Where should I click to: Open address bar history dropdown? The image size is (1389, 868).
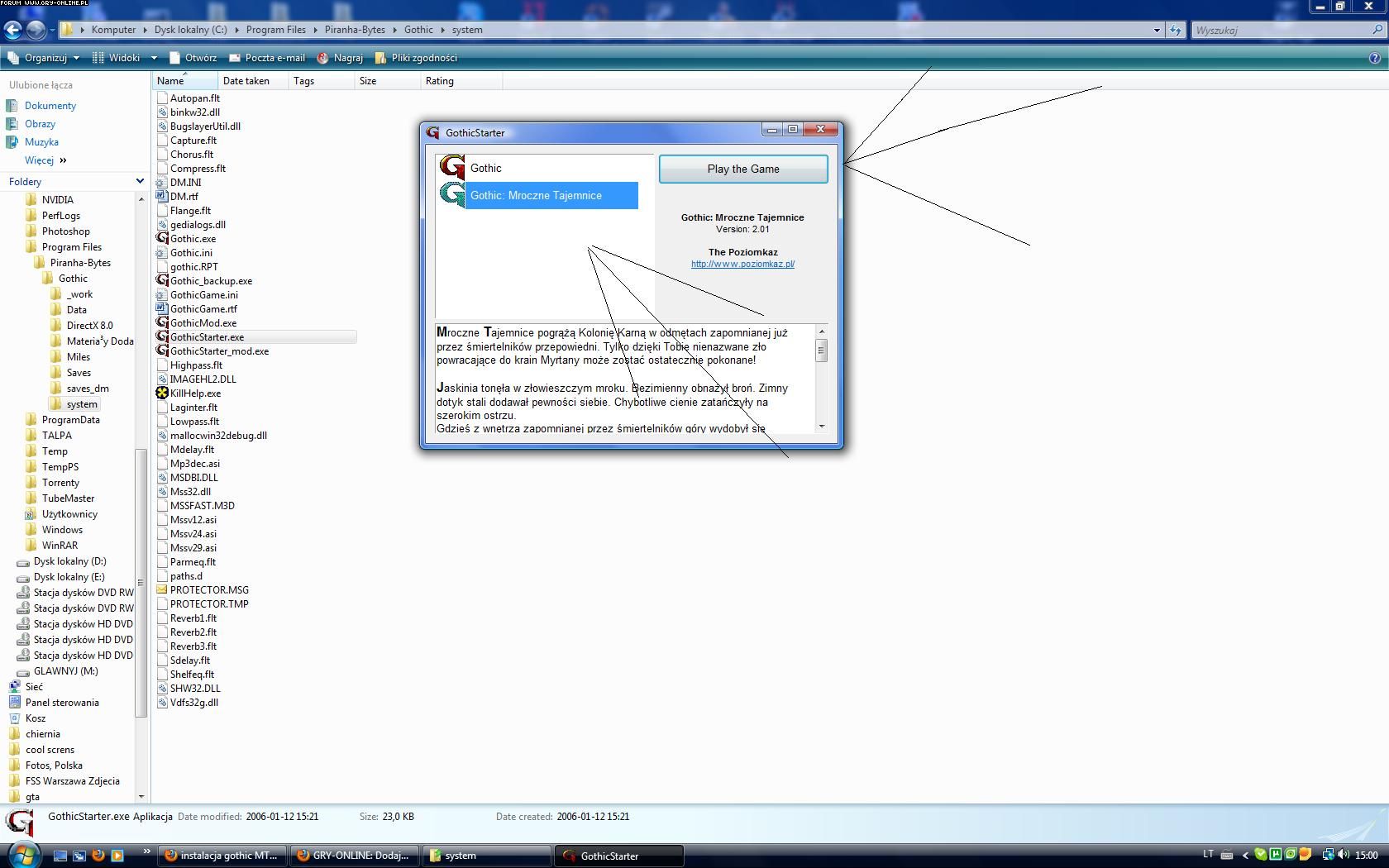[1157, 30]
